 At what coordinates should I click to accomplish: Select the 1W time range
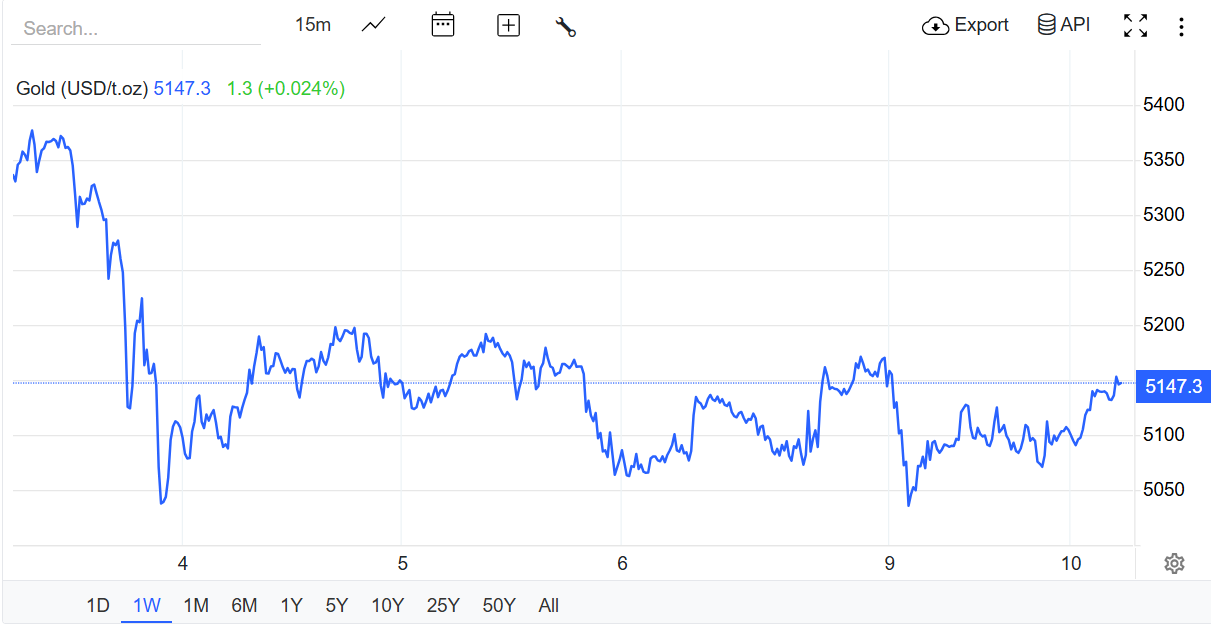[147, 605]
